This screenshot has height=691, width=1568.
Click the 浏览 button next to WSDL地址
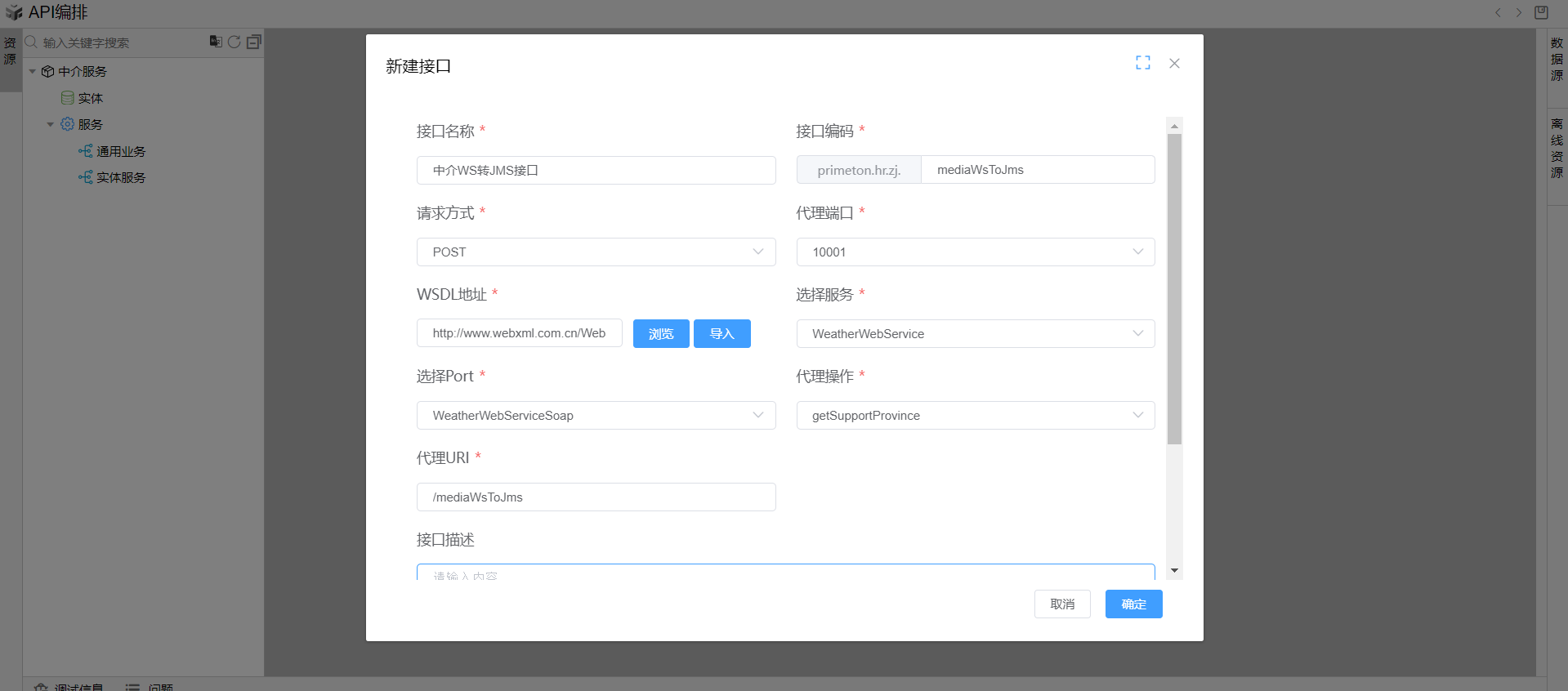coord(660,334)
